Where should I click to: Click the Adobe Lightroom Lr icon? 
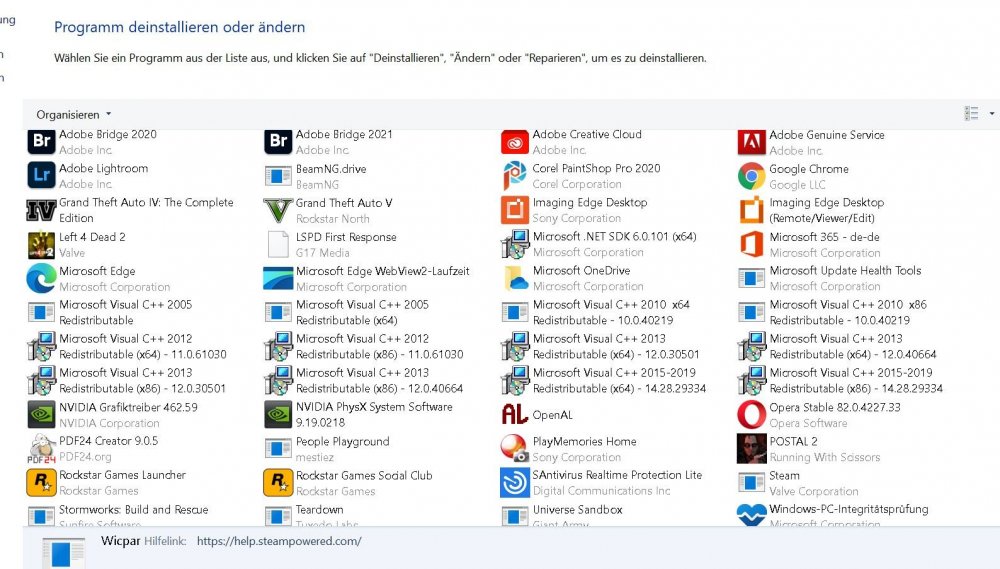pos(41,175)
